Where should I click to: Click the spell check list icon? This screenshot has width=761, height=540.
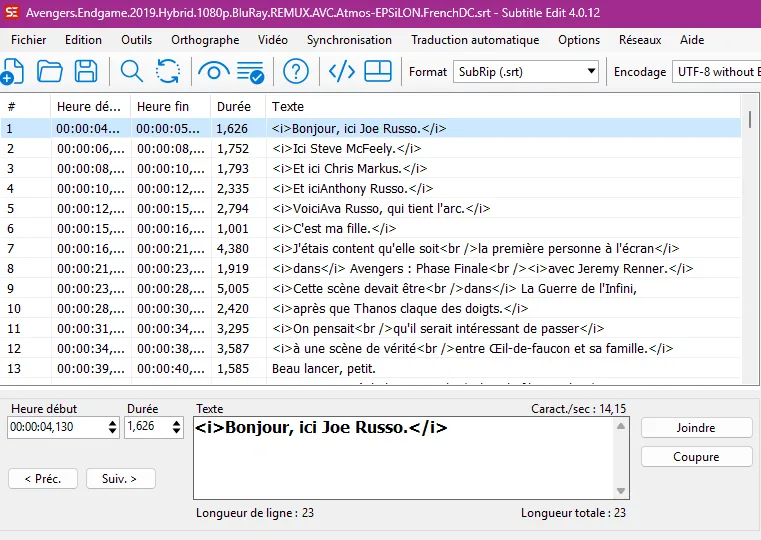pos(250,72)
